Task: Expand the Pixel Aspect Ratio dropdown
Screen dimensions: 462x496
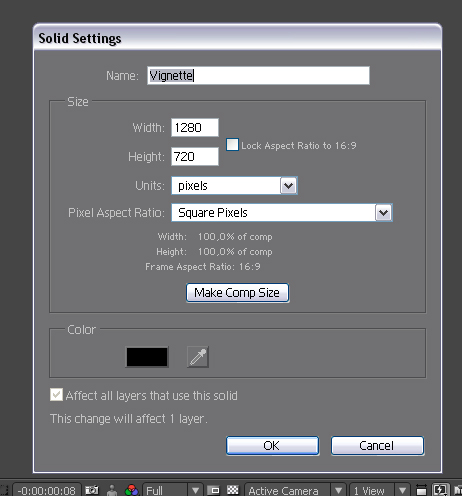Action: pyautogui.click(x=282, y=213)
